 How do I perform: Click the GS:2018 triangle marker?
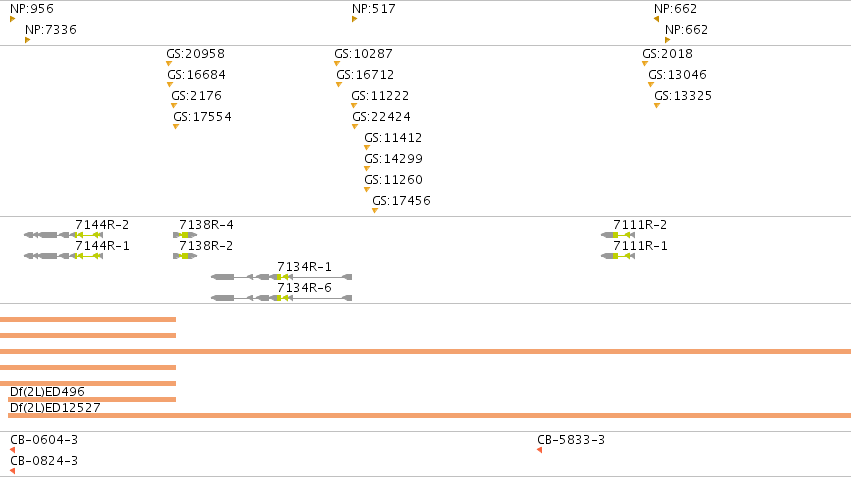coord(645,63)
